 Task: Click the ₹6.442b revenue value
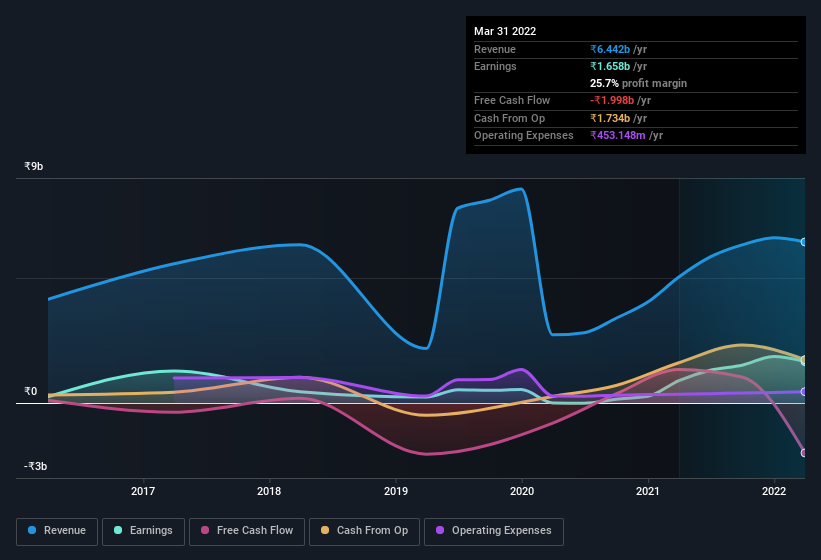click(x=610, y=49)
